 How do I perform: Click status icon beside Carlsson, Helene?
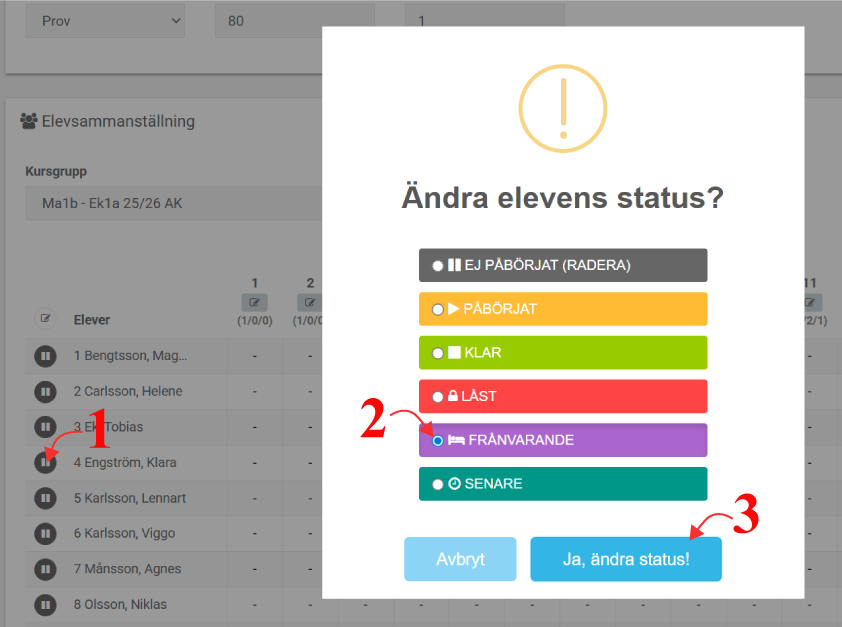(x=45, y=391)
